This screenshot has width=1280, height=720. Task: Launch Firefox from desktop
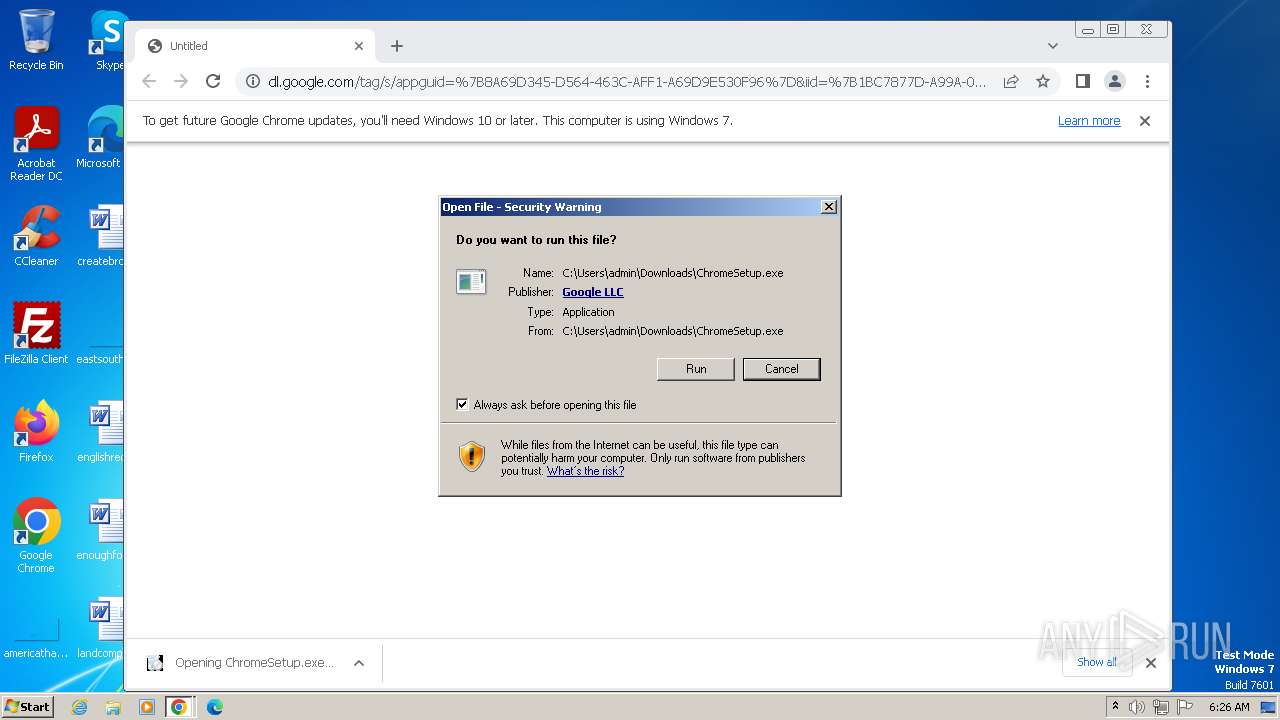pyautogui.click(x=36, y=431)
